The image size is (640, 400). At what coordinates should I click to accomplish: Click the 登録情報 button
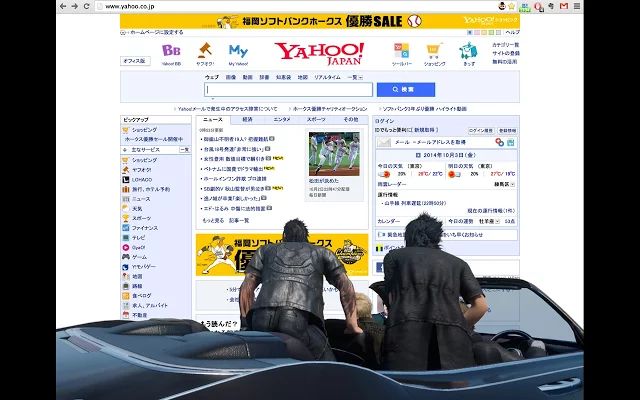click(x=507, y=131)
